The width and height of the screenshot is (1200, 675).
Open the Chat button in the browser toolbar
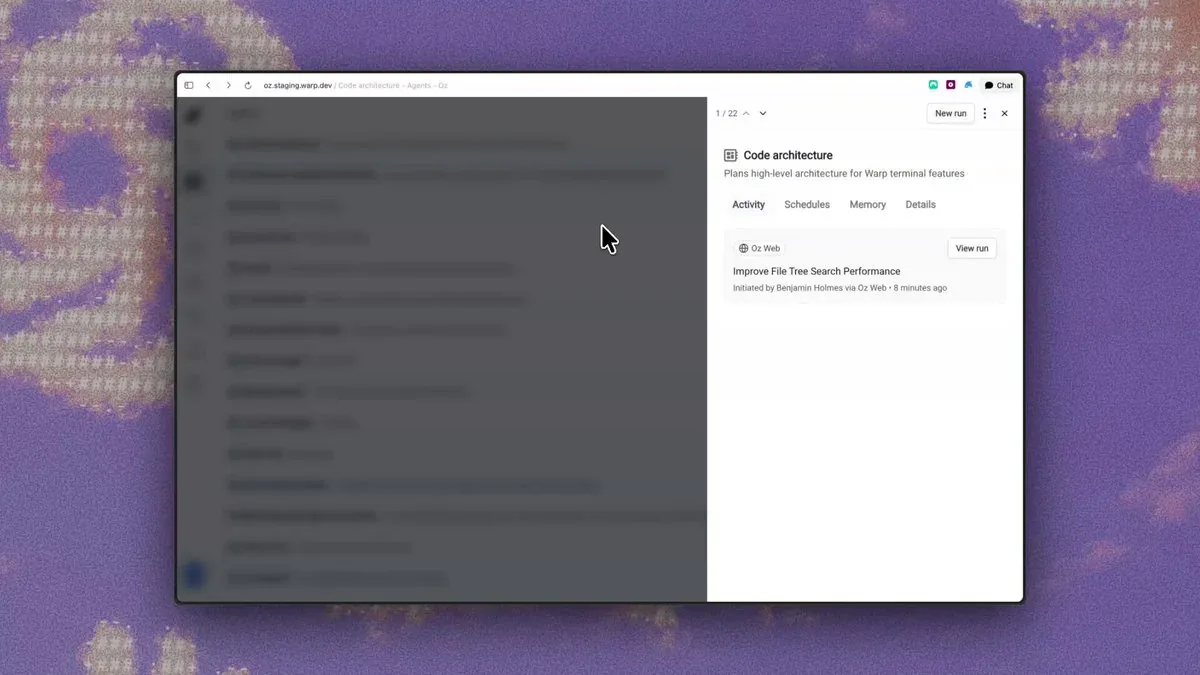[x=999, y=85]
